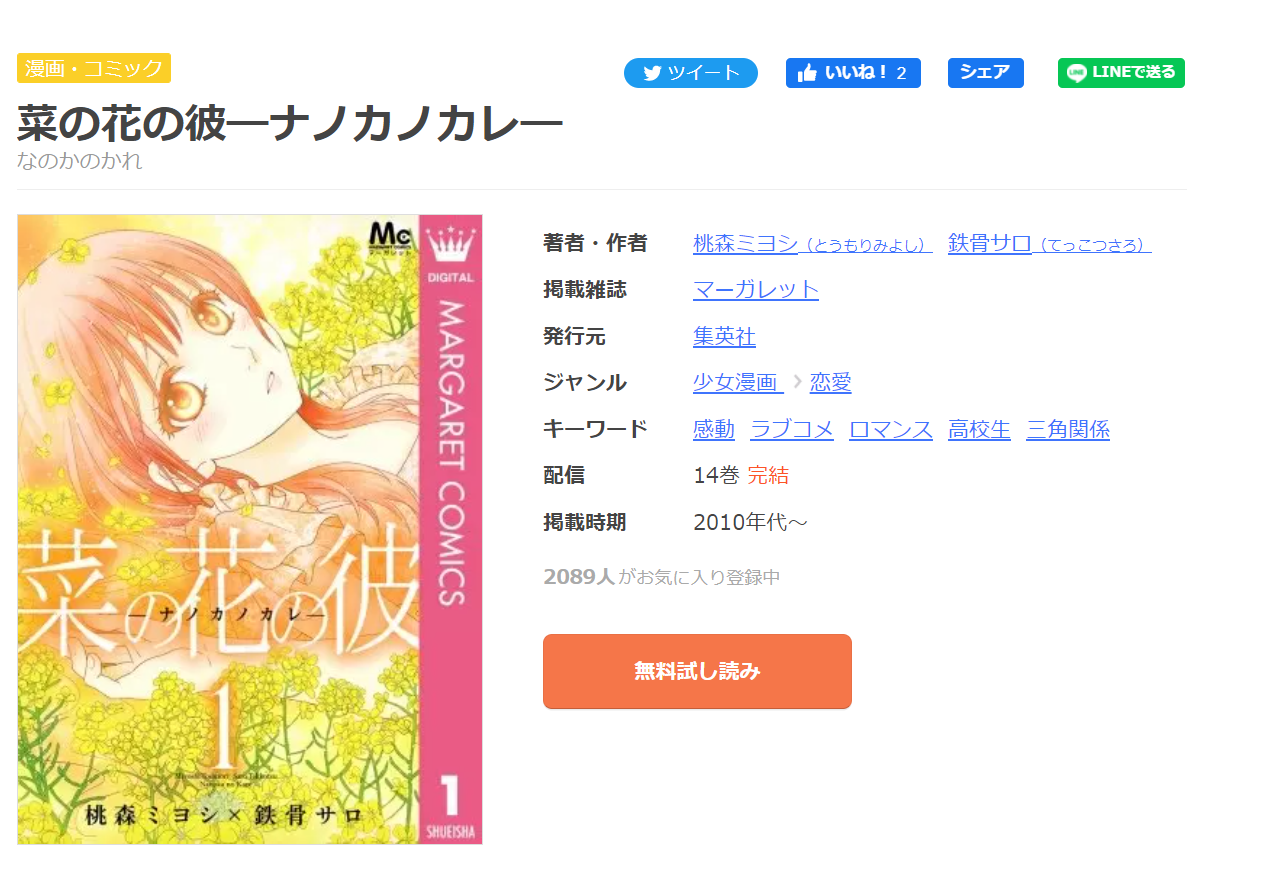The width and height of the screenshot is (1287, 870).
Task: Select the 恋愛 sub-genre link
Action: click(x=830, y=382)
